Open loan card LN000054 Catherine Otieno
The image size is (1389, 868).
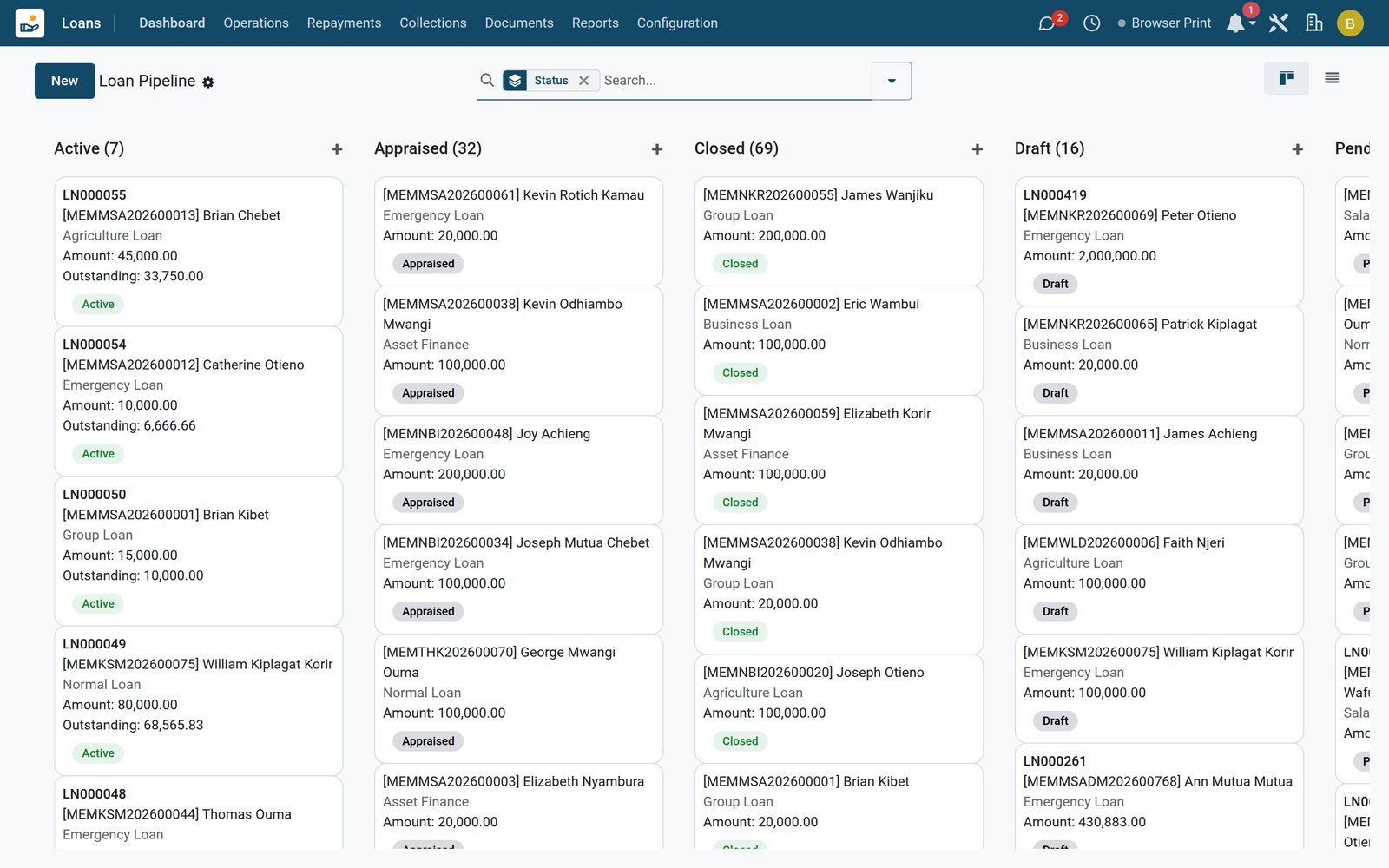(198, 401)
